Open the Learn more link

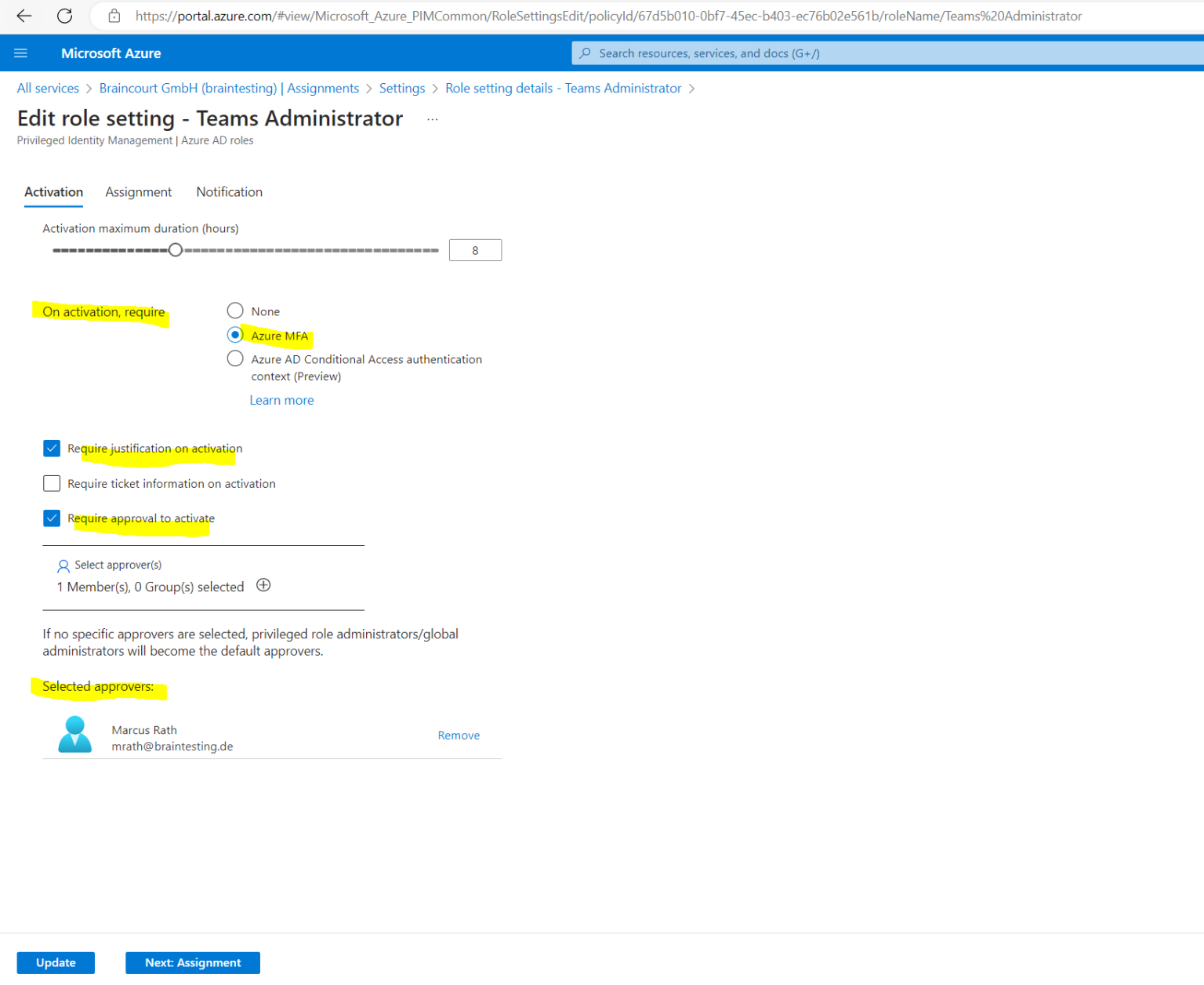click(x=281, y=400)
